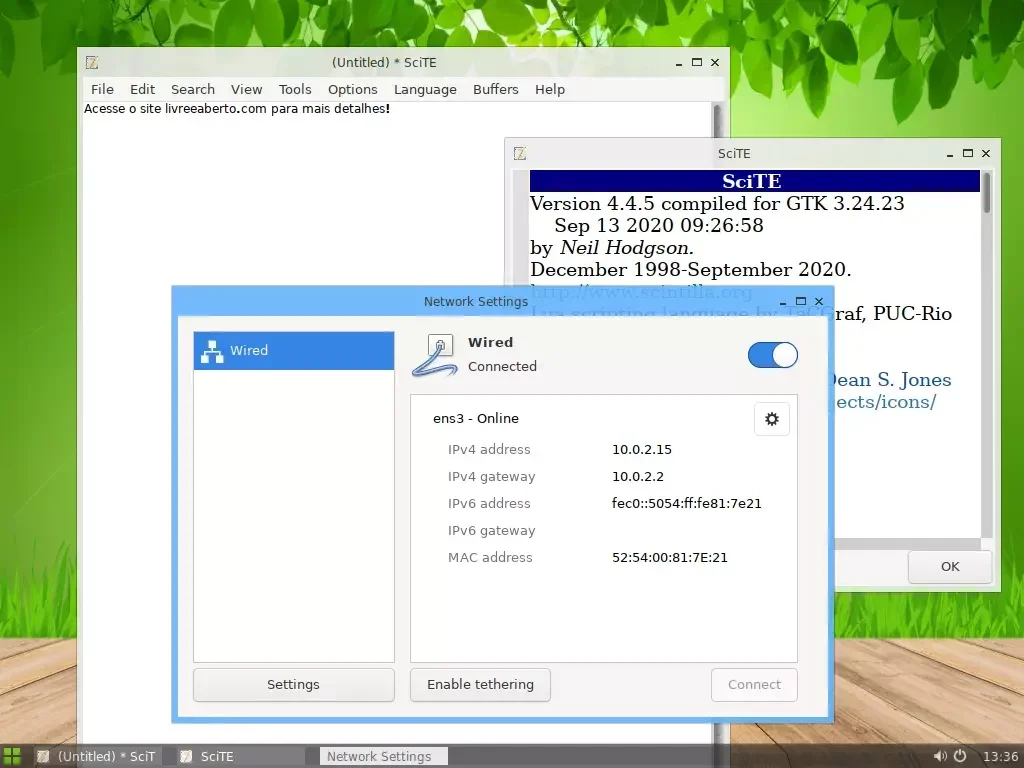
Task: Close the Network Settings window
Action: click(x=819, y=301)
